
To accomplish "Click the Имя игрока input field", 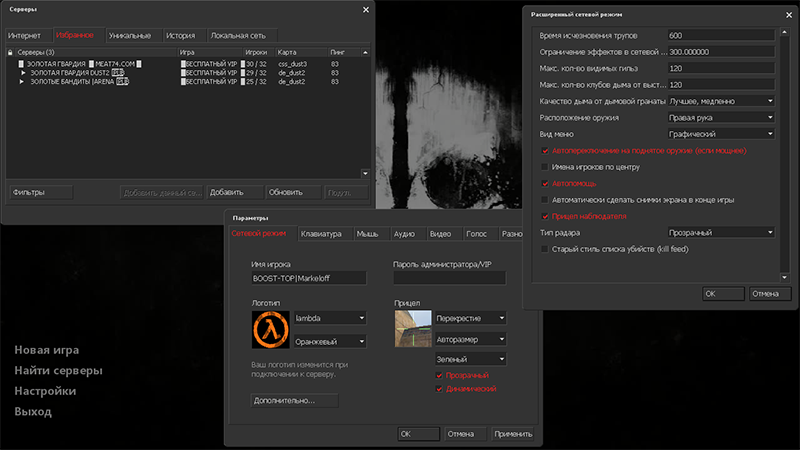I will (309, 278).
